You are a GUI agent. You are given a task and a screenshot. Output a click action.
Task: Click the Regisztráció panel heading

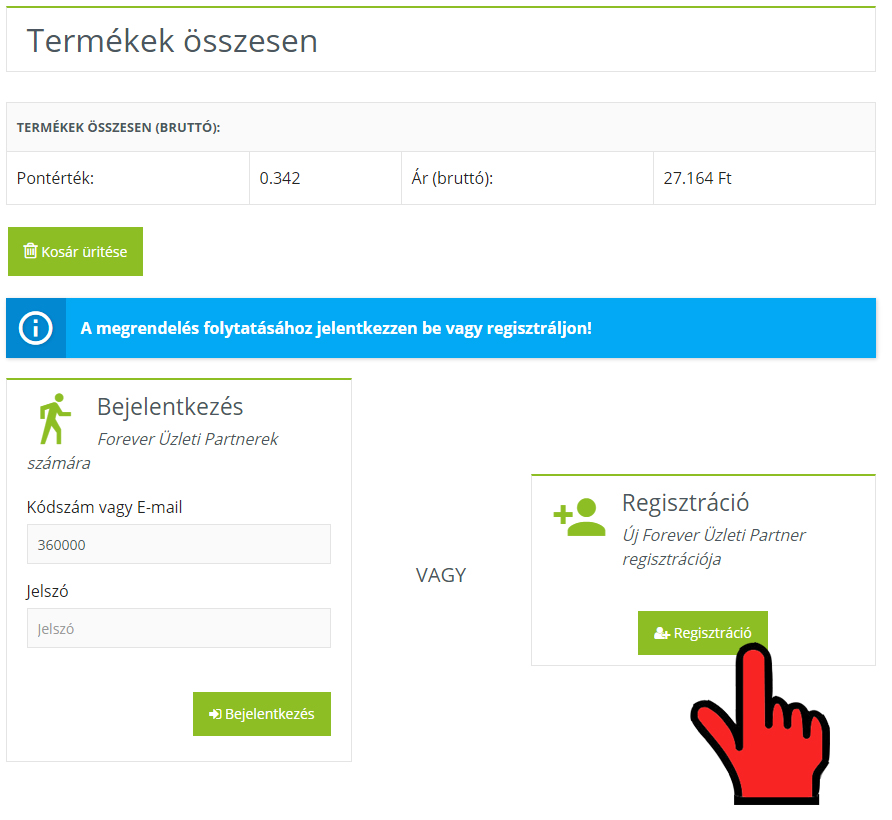[x=685, y=502]
